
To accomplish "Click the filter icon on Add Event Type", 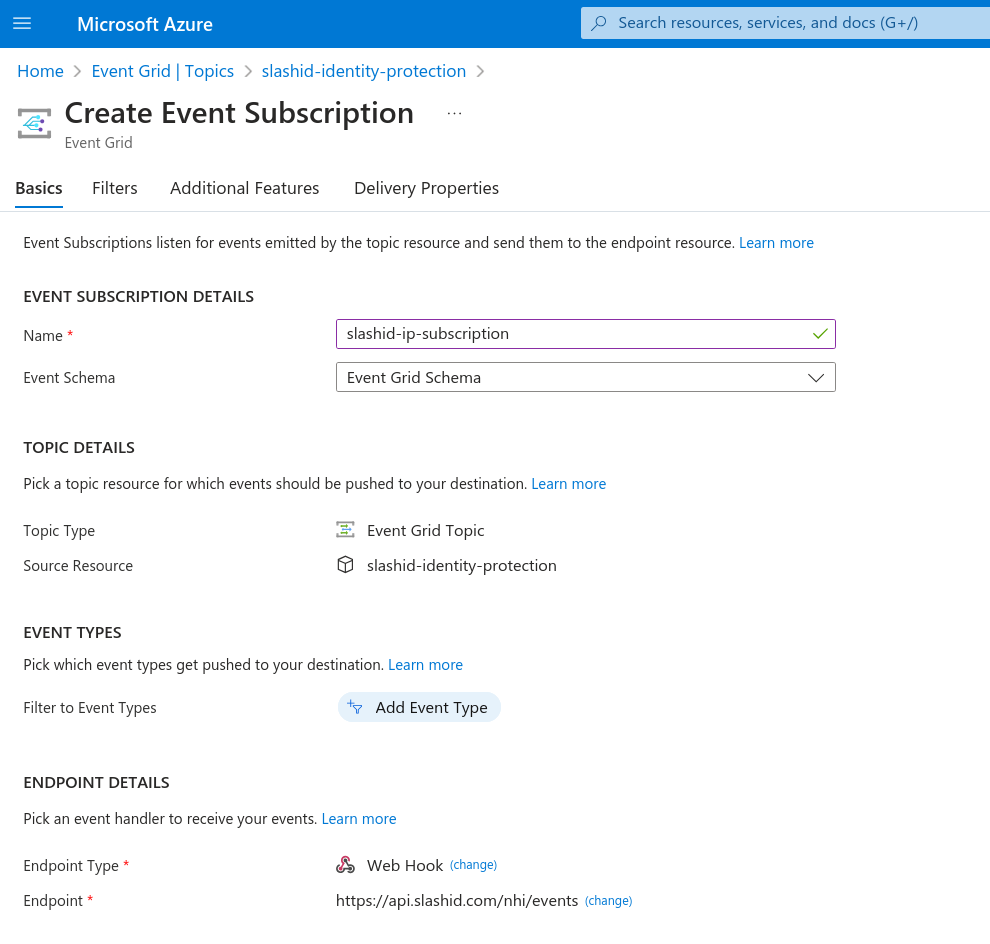I will click(x=355, y=707).
